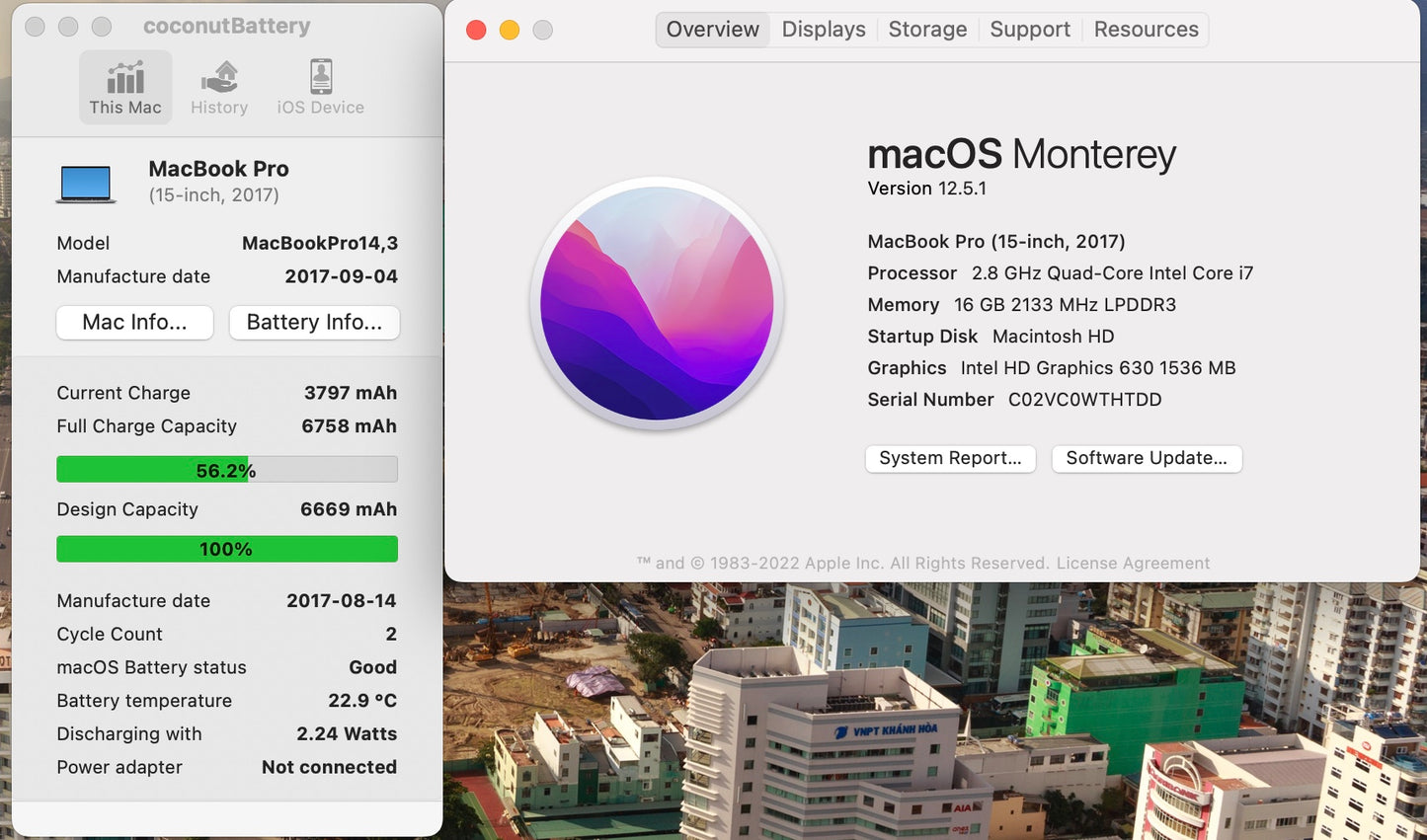Open the Resources tab
Screen dimensions: 1427x840
tap(1146, 30)
